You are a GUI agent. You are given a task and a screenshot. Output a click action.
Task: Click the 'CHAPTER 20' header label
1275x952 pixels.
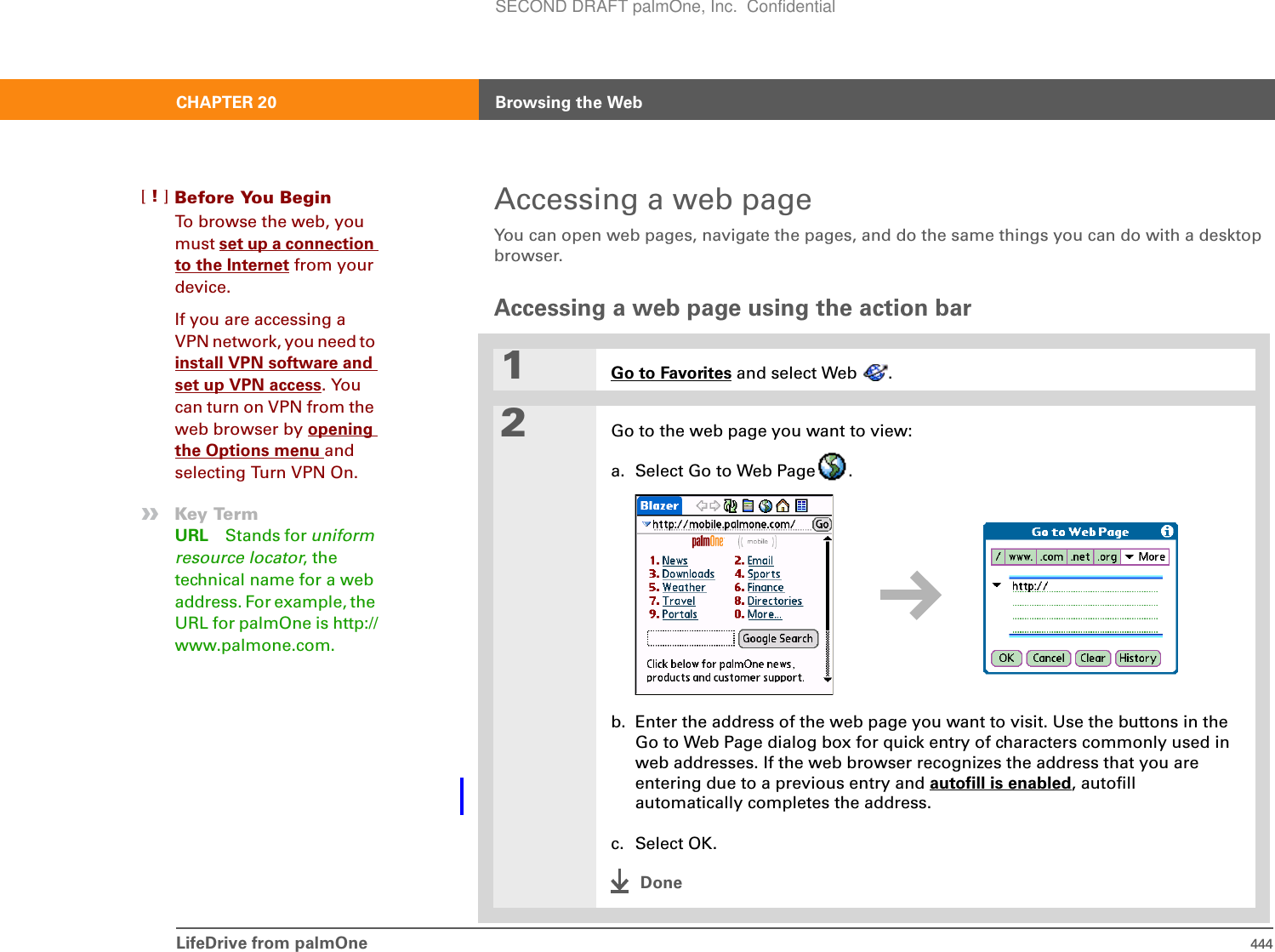pyautogui.click(x=226, y=102)
